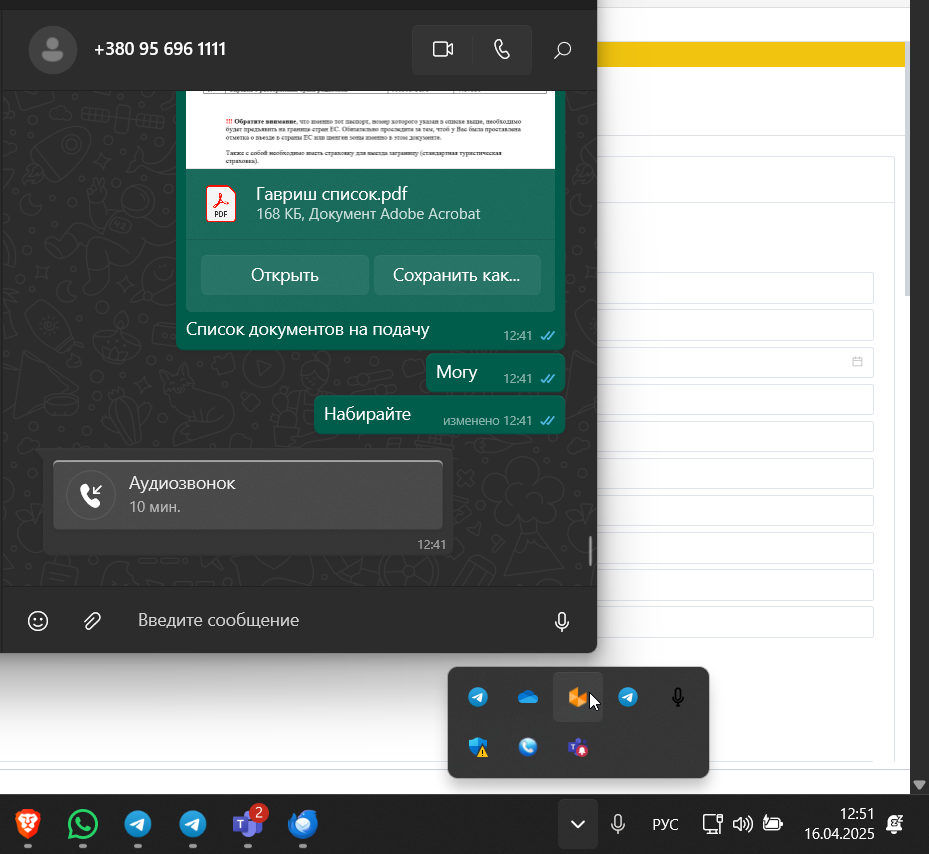Image resolution: width=929 pixels, height=854 pixels.
Task: Open the Гавриш список.pdf document preview
Action: pyautogui.click(x=370, y=130)
